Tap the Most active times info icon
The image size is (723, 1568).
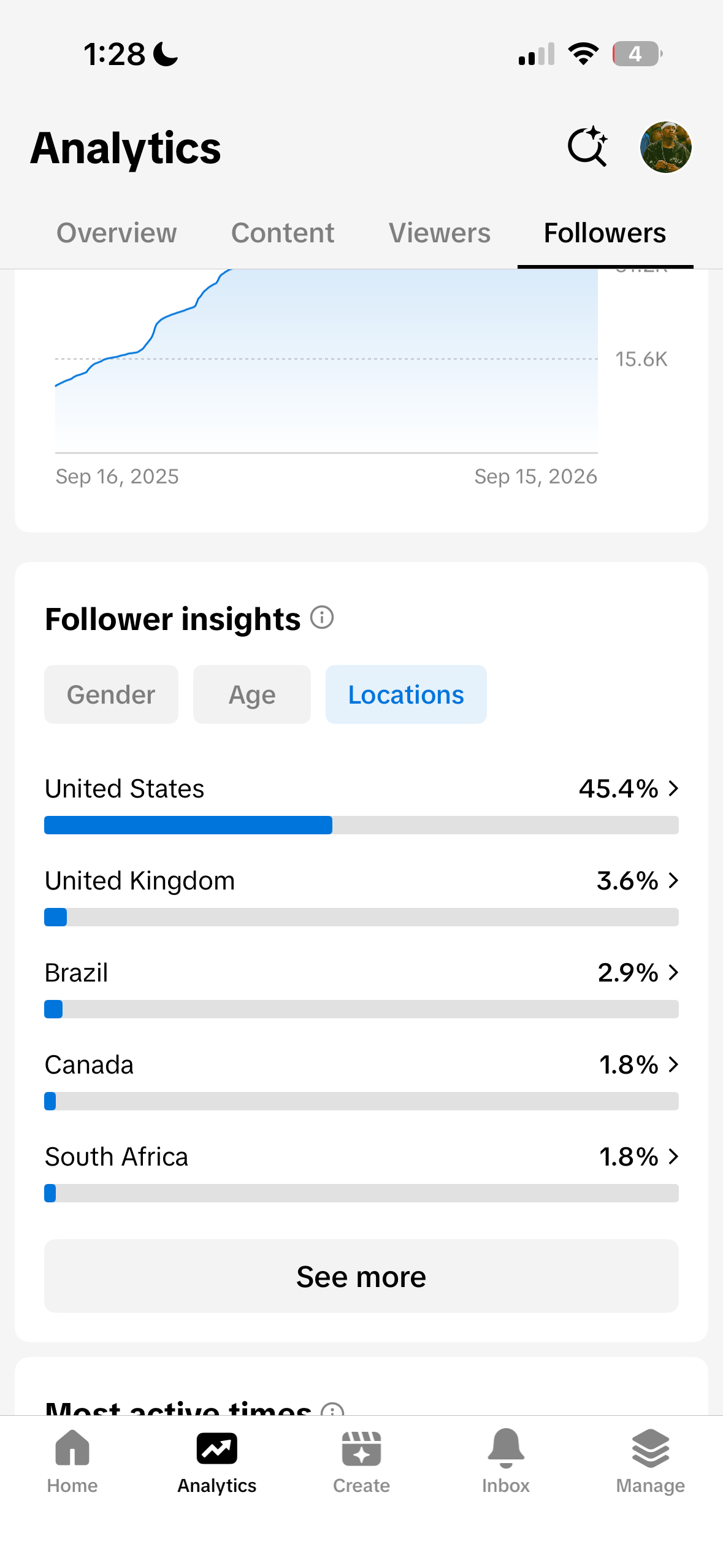coord(332,1409)
